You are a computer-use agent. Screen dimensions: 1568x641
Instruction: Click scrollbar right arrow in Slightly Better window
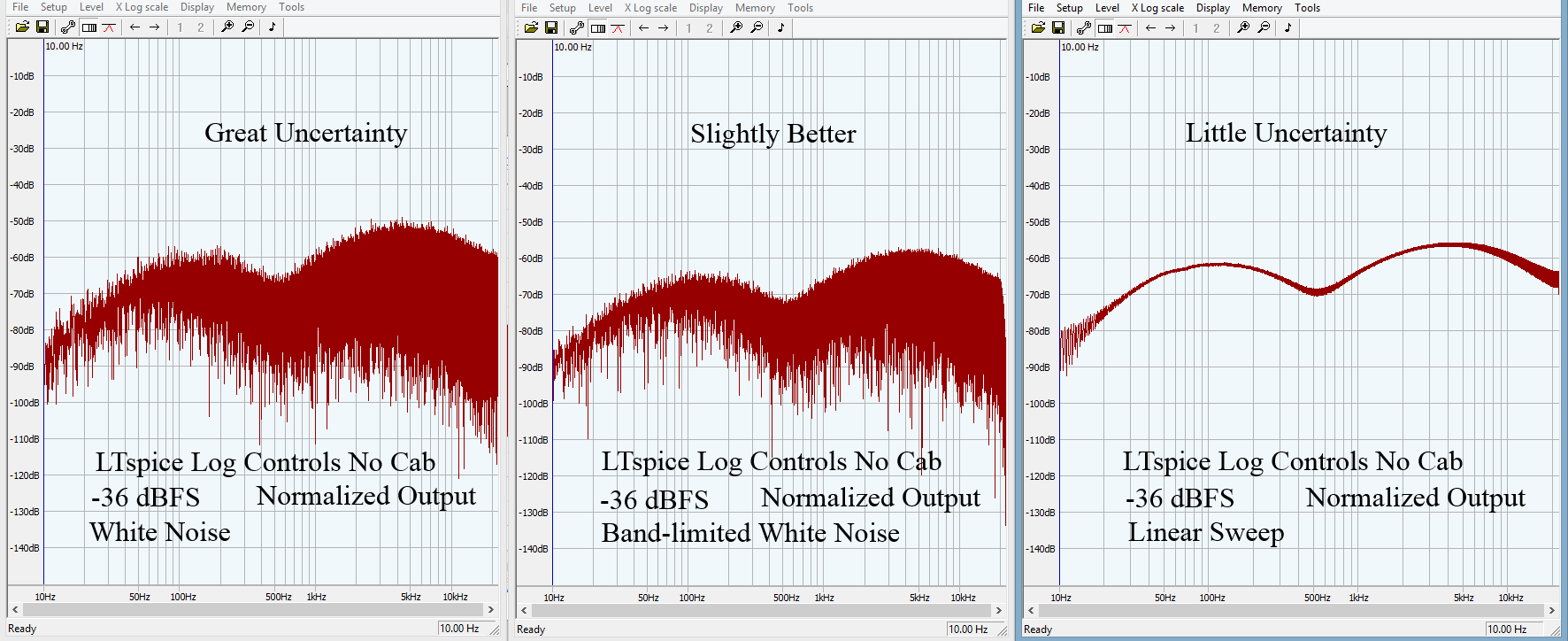coord(999,611)
